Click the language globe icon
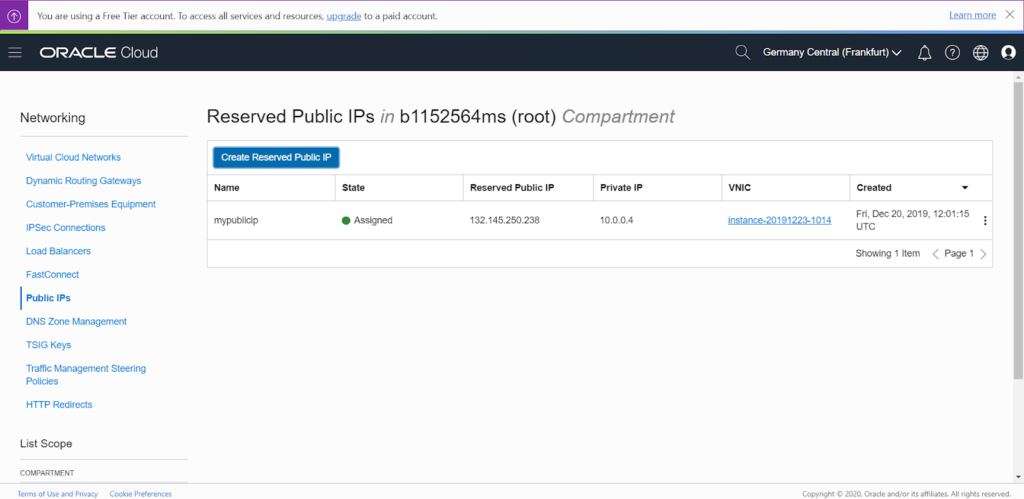Screen dimensions: 1024x499 click(980, 52)
